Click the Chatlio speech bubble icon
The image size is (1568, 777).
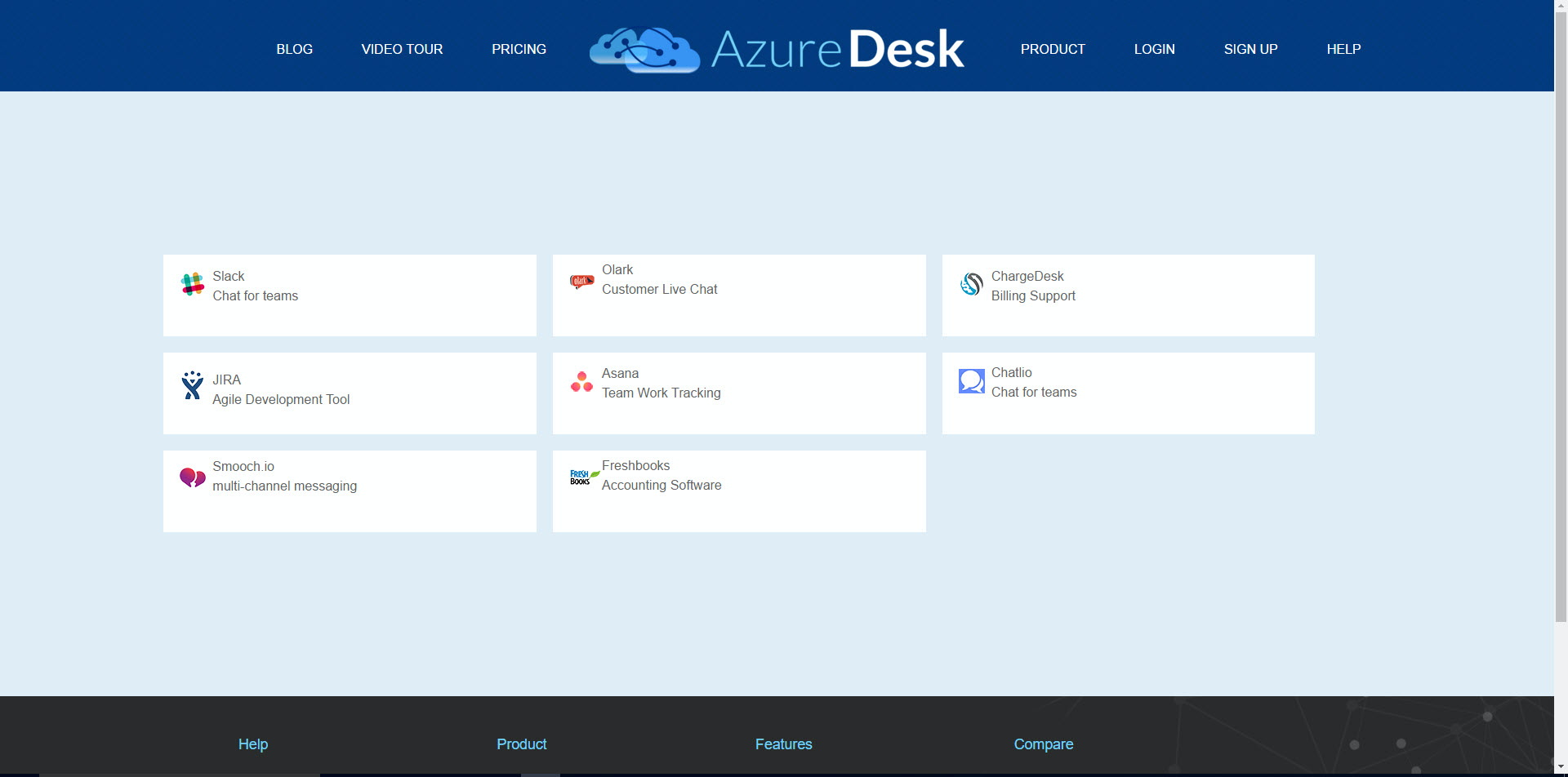tap(971, 381)
